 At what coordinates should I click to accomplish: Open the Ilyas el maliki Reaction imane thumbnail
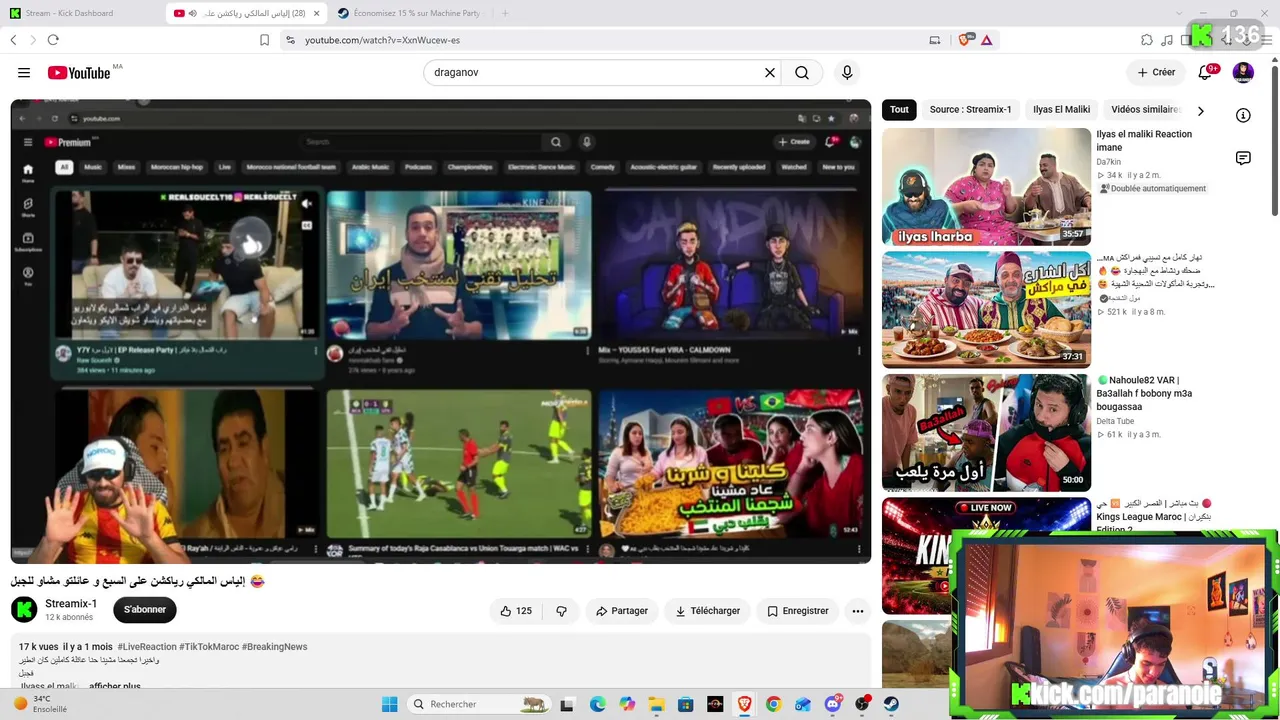click(x=986, y=187)
